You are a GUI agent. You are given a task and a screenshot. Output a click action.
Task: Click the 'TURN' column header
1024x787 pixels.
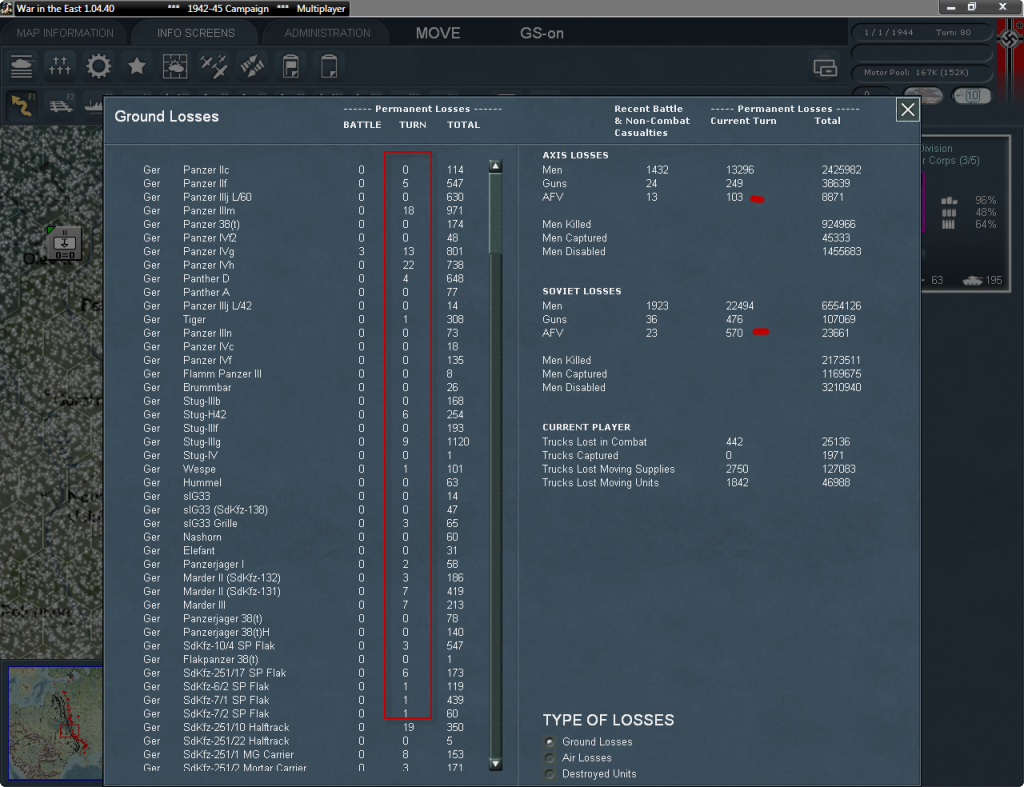click(413, 125)
